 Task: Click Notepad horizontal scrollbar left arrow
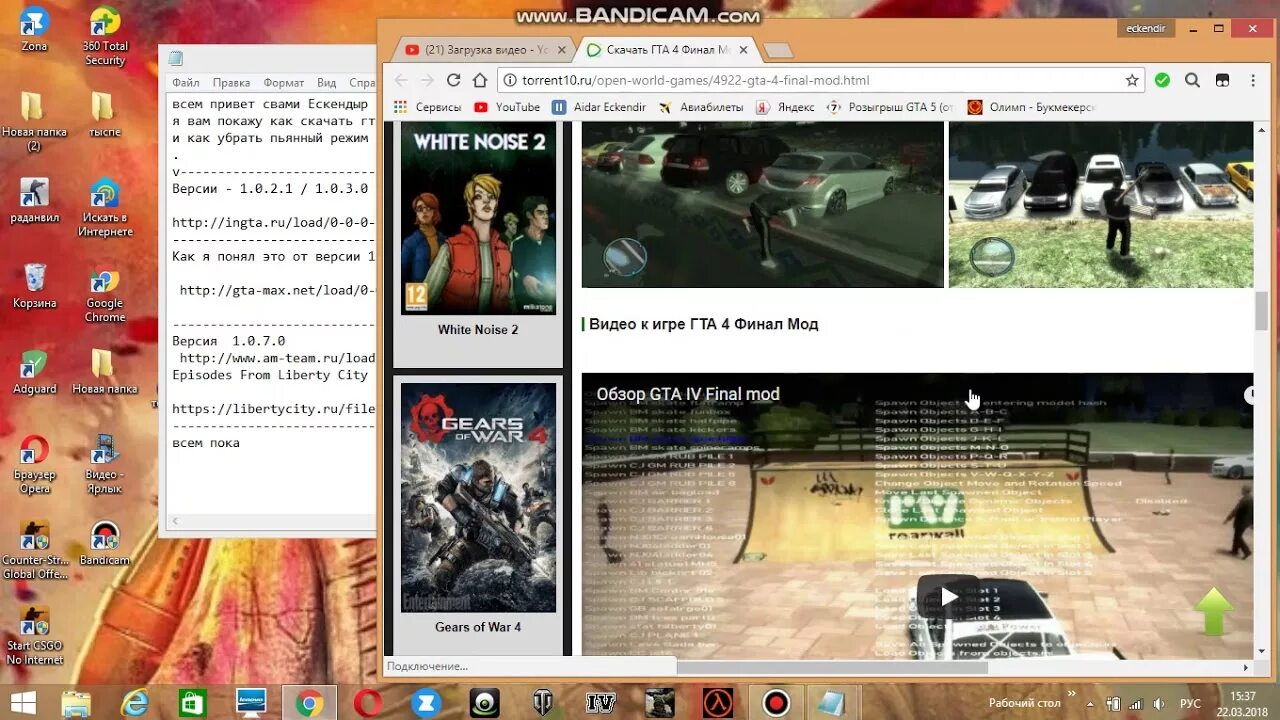pyautogui.click(x=177, y=521)
